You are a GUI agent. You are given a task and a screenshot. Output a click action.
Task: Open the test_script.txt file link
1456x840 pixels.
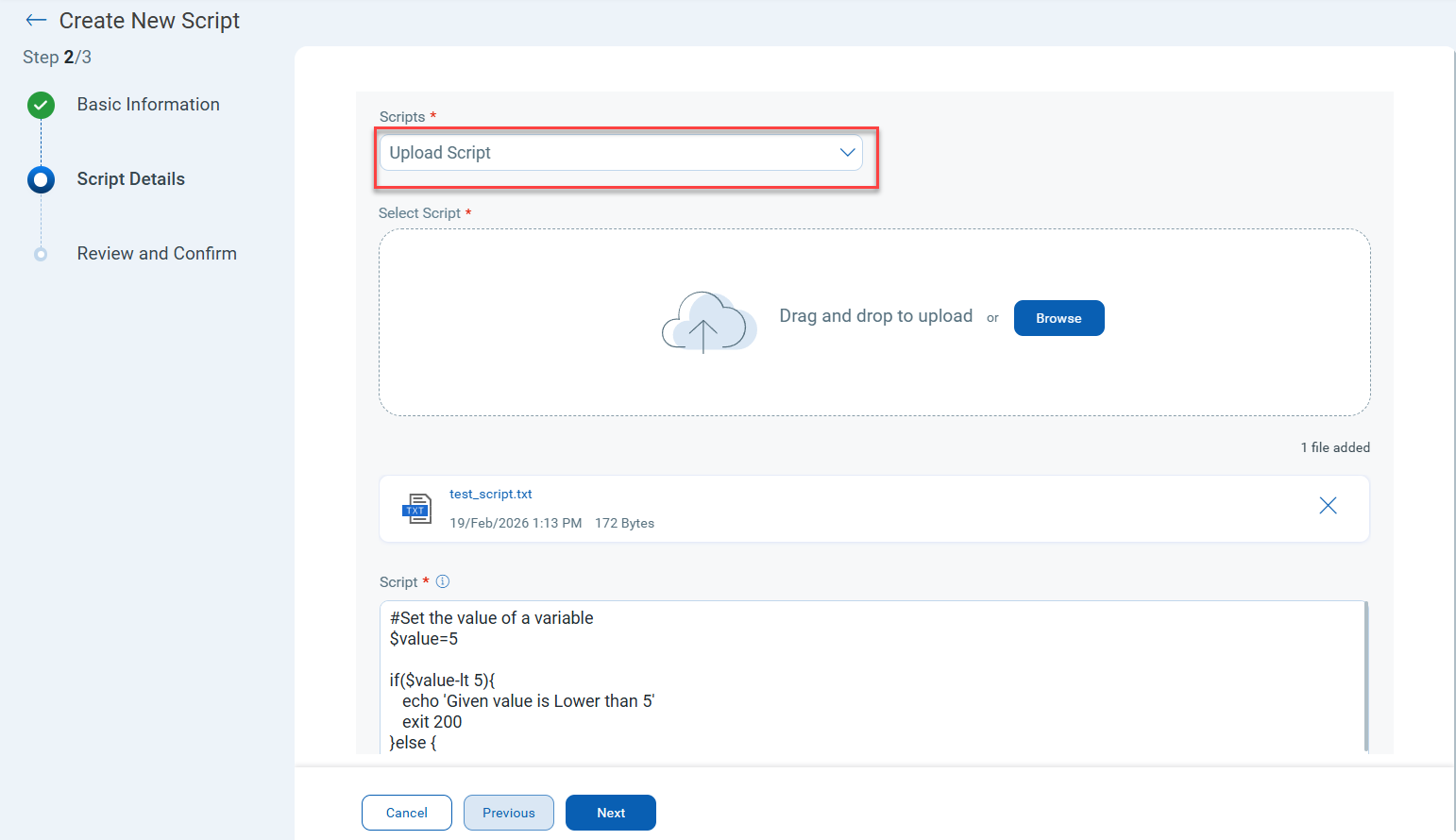tap(491, 494)
